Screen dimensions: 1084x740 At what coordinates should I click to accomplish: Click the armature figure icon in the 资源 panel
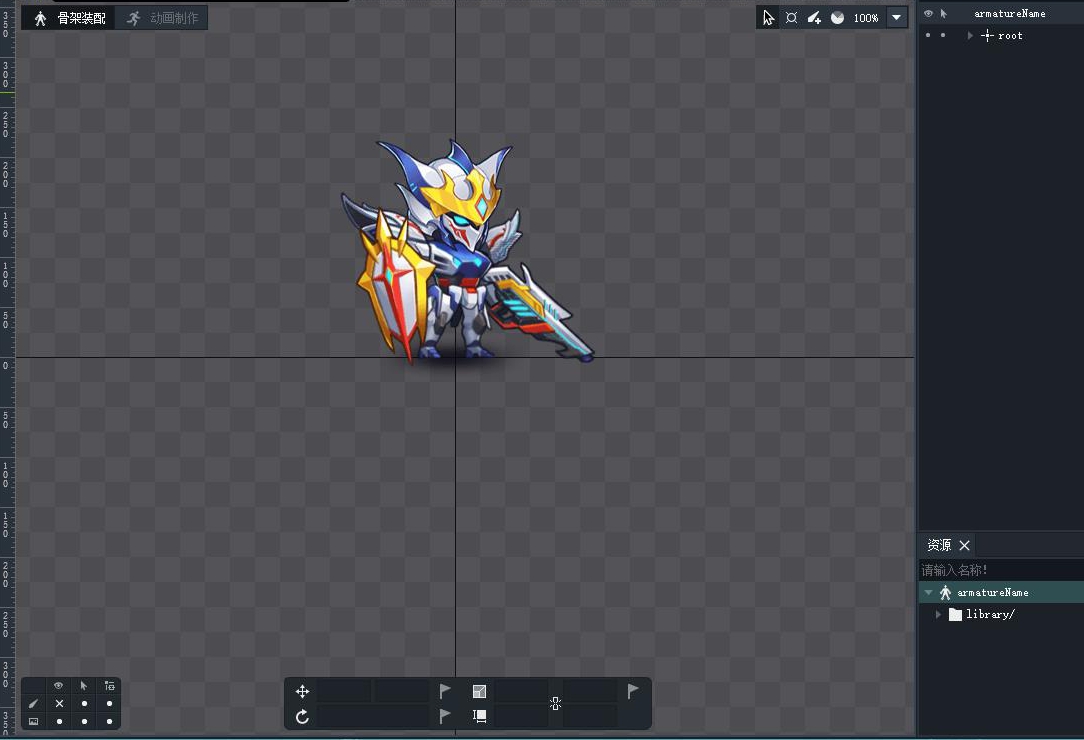coord(945,593)
